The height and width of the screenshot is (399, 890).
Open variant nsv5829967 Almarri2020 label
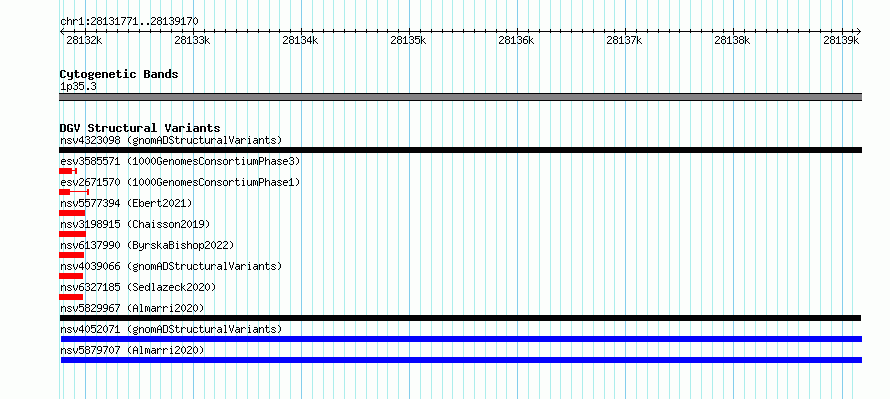pos(132,308)
